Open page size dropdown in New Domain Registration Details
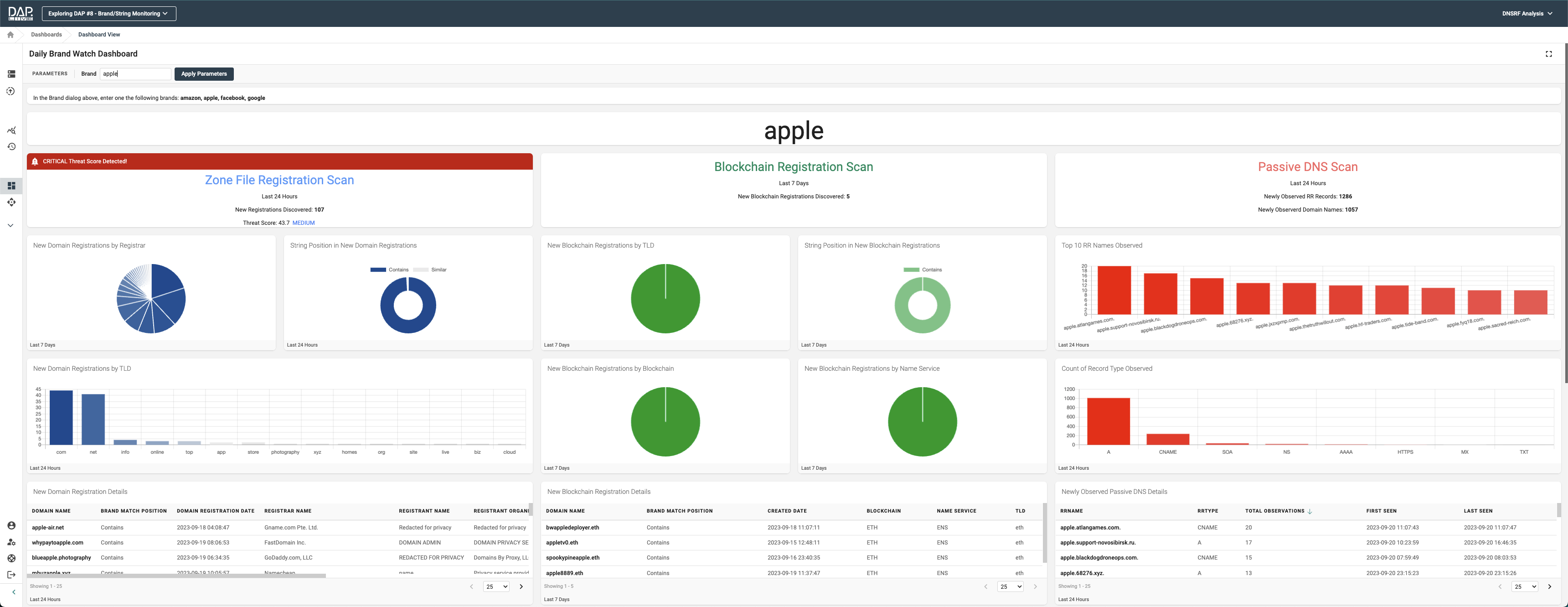Image resolution: width=1568 pixels, height=607 pixels. 496,587
